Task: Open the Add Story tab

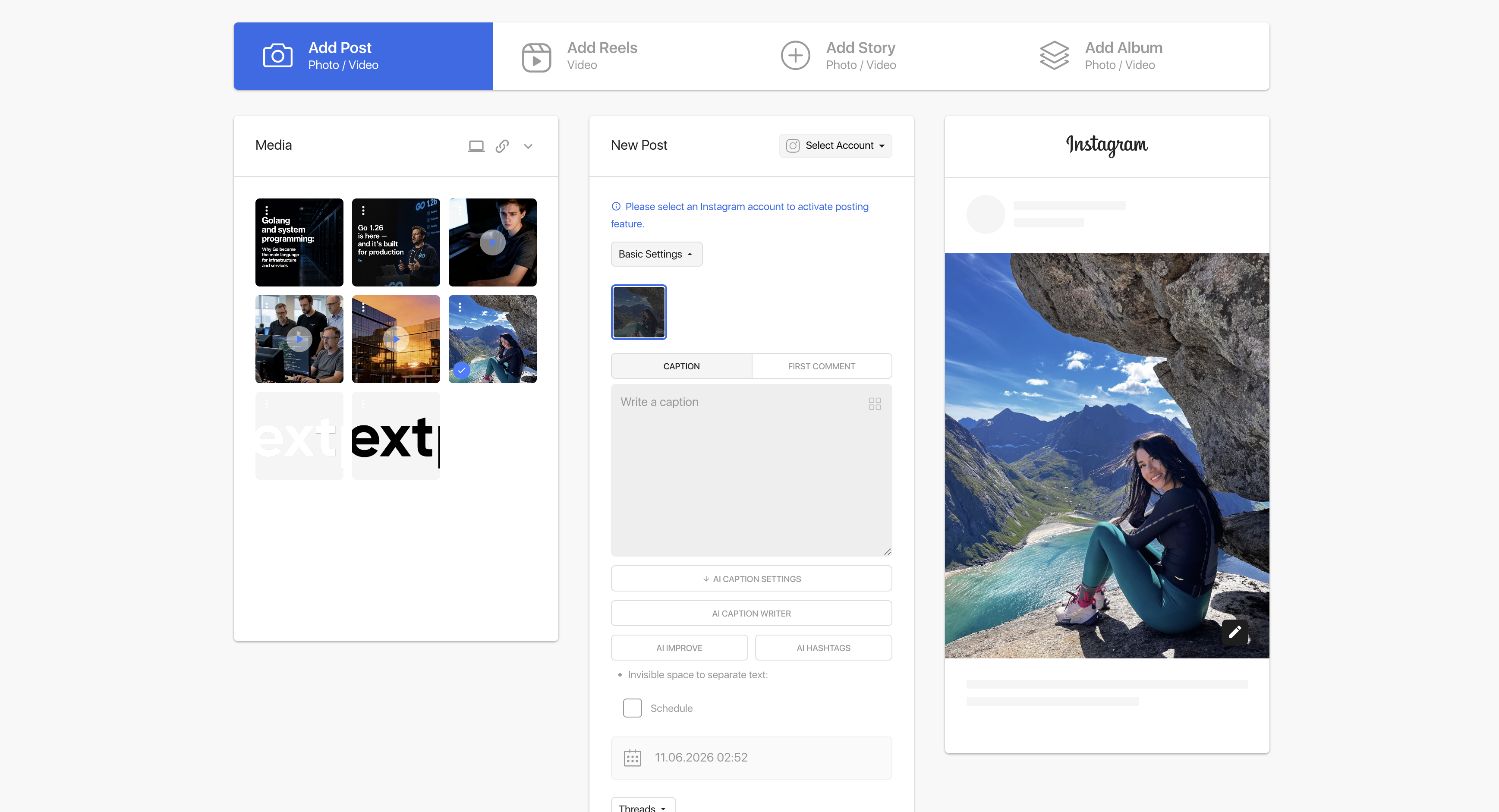Action: 881,56
